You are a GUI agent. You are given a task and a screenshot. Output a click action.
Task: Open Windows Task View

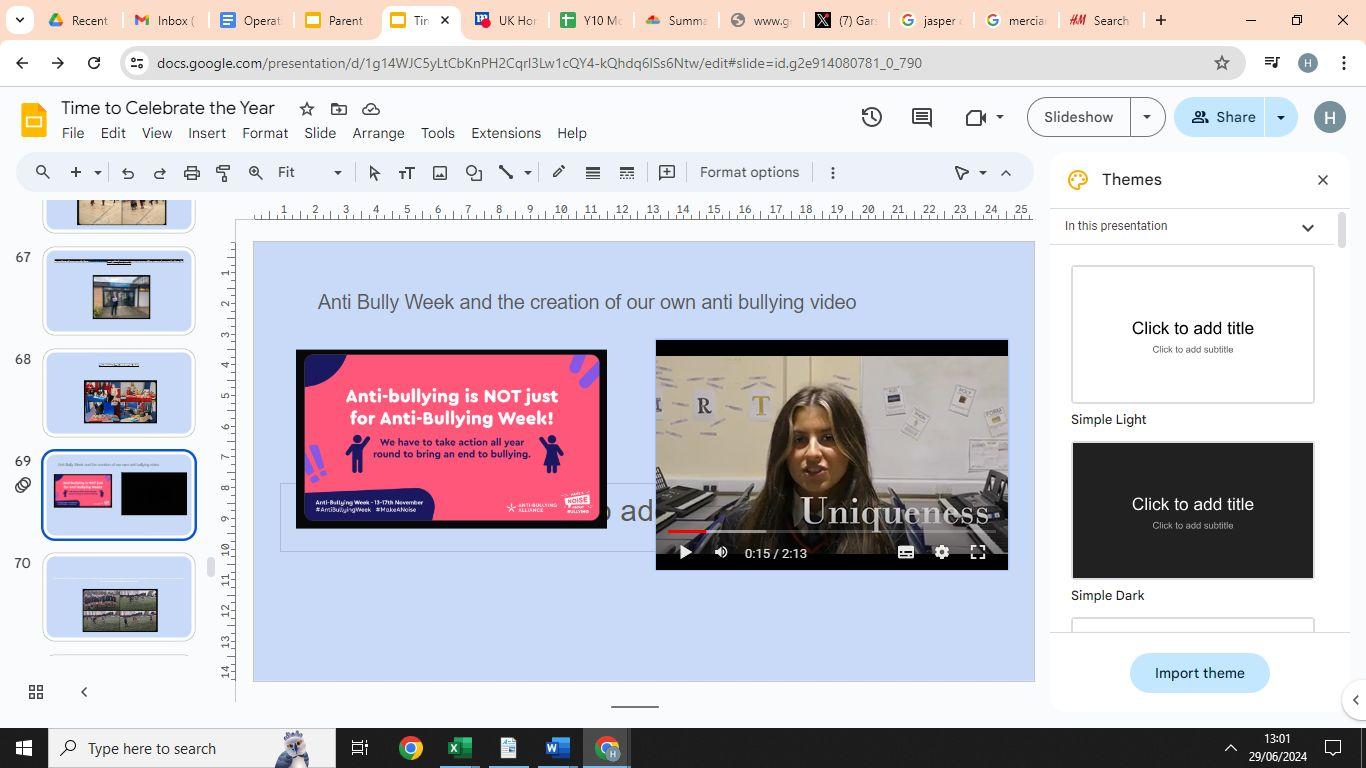[360, 748]
